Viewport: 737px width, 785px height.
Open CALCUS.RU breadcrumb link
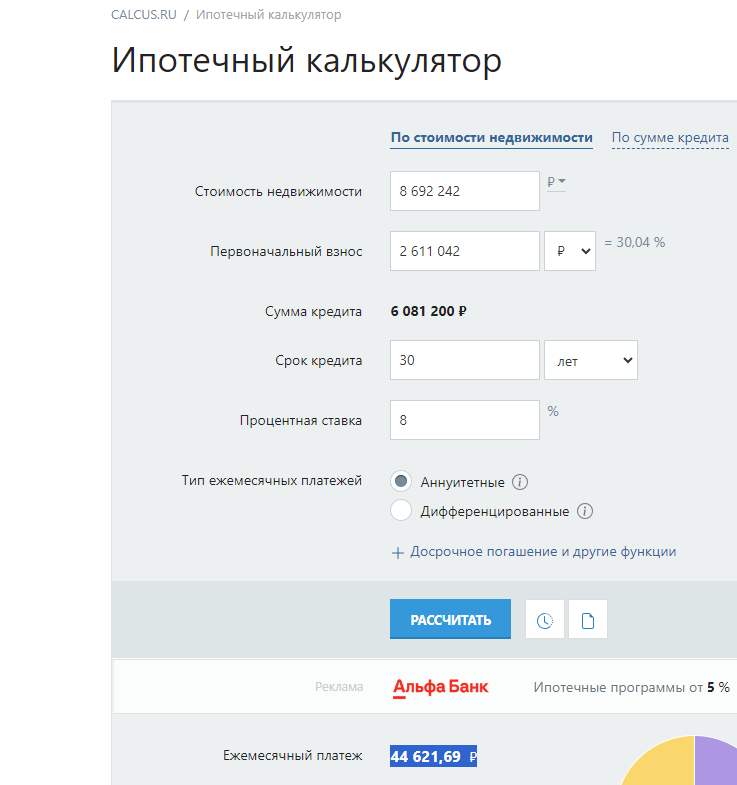(x=143, y=15)
